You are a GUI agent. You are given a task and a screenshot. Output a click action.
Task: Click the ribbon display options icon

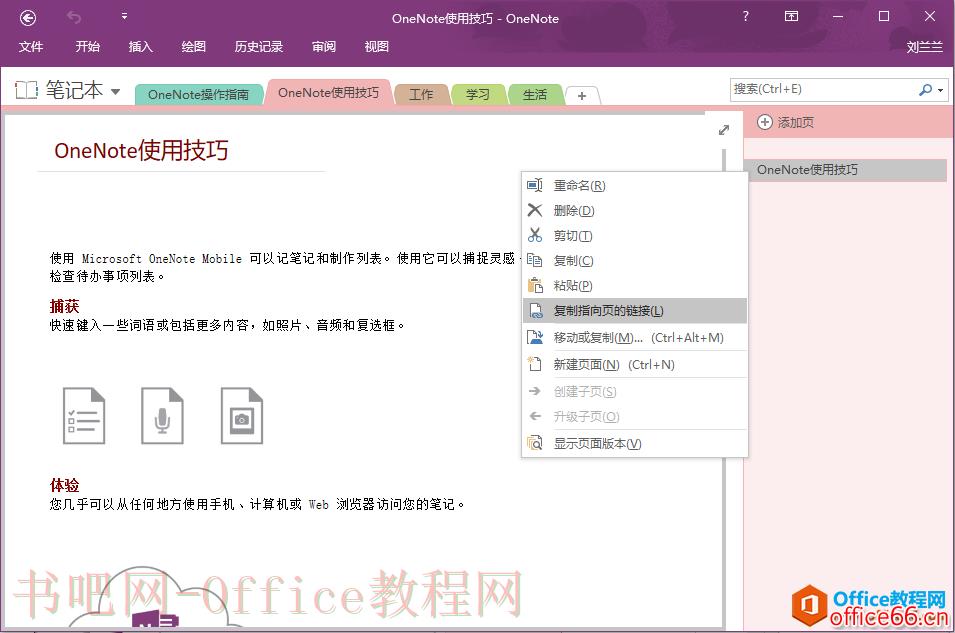coord(791,16)
